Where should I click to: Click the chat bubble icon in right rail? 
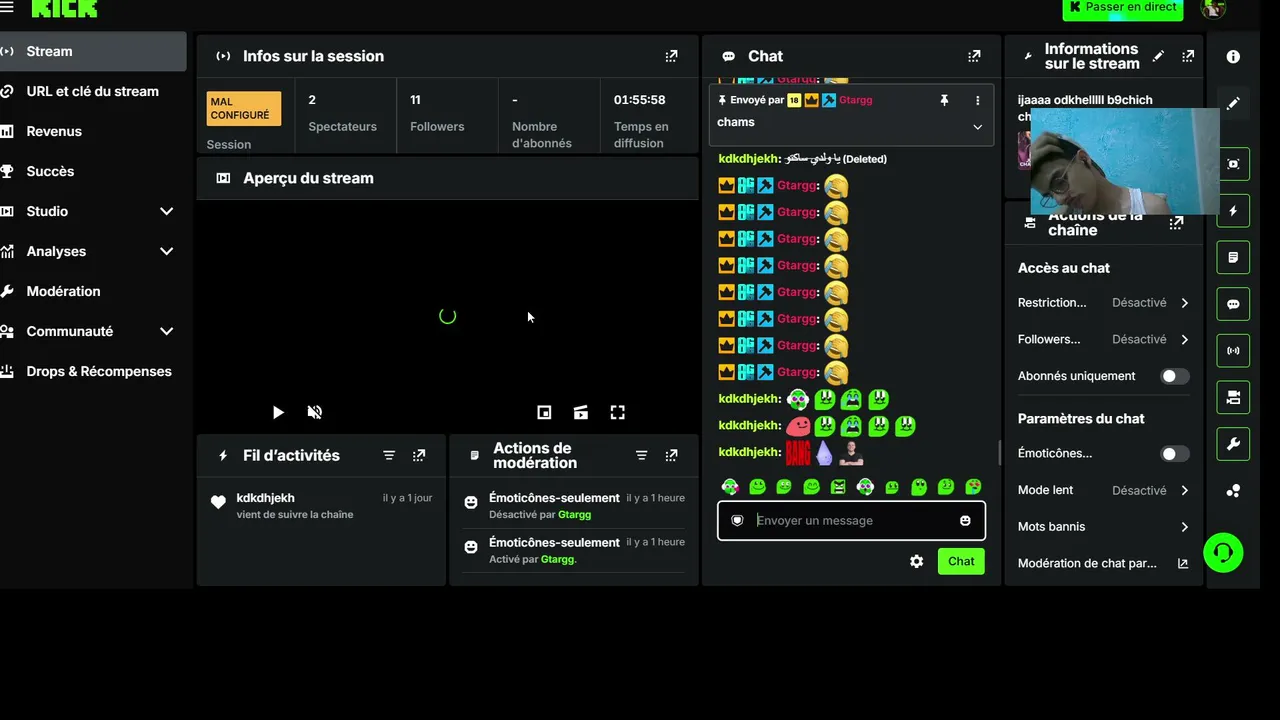click(1233, 304)
